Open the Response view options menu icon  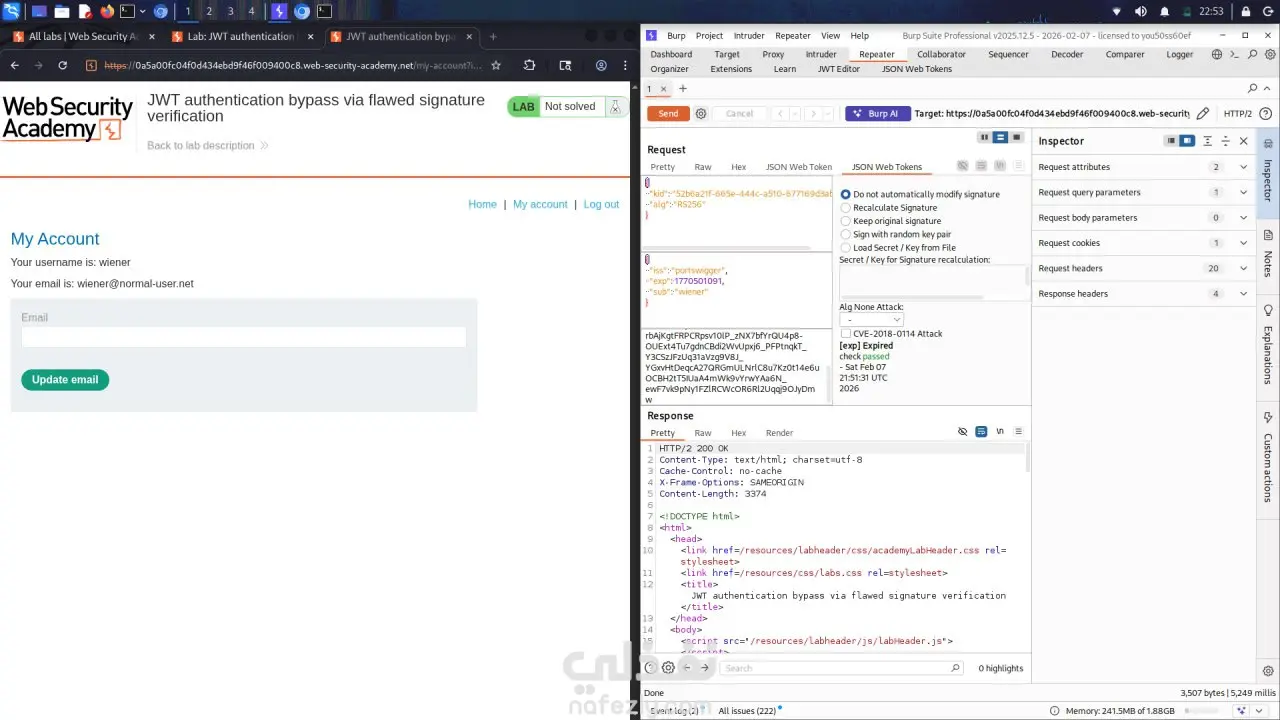click(1018, 432)
